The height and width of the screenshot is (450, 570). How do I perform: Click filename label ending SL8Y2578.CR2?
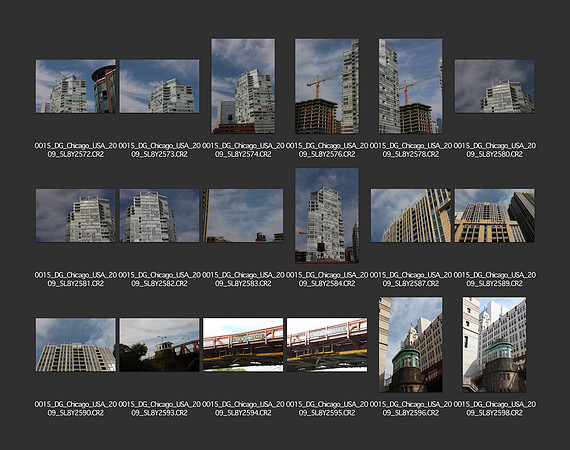[x=410, y=150]
